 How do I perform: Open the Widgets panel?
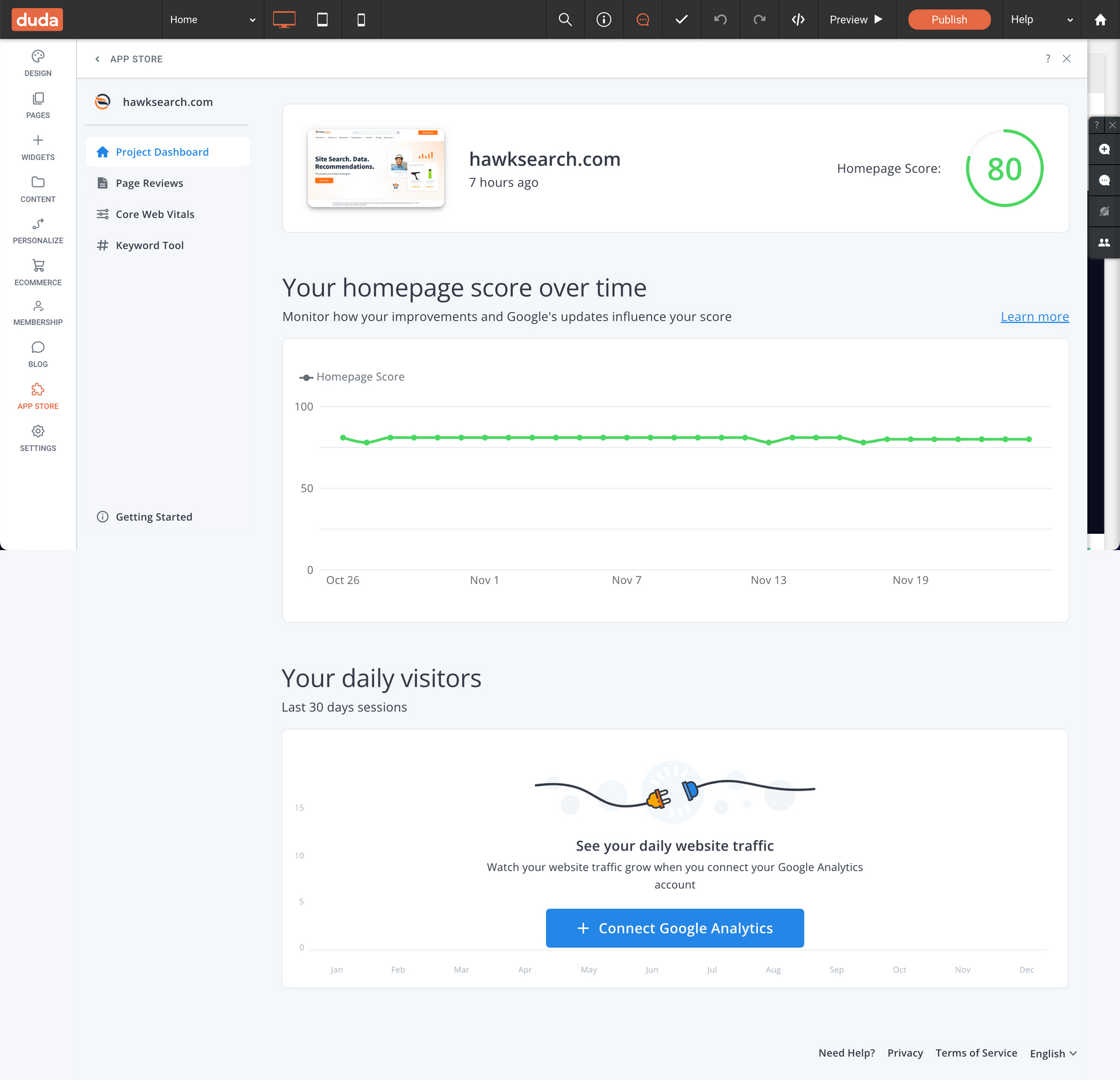[x=37, y=147]
